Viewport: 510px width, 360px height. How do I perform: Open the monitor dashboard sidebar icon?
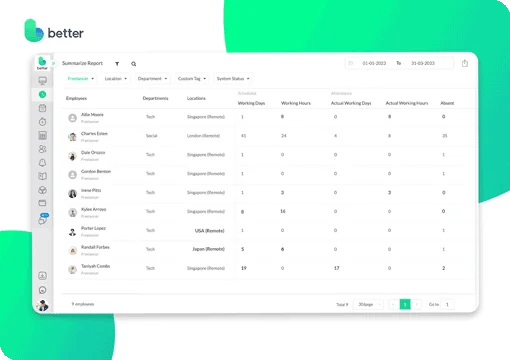pyautogui.click(x=42, y=81)
